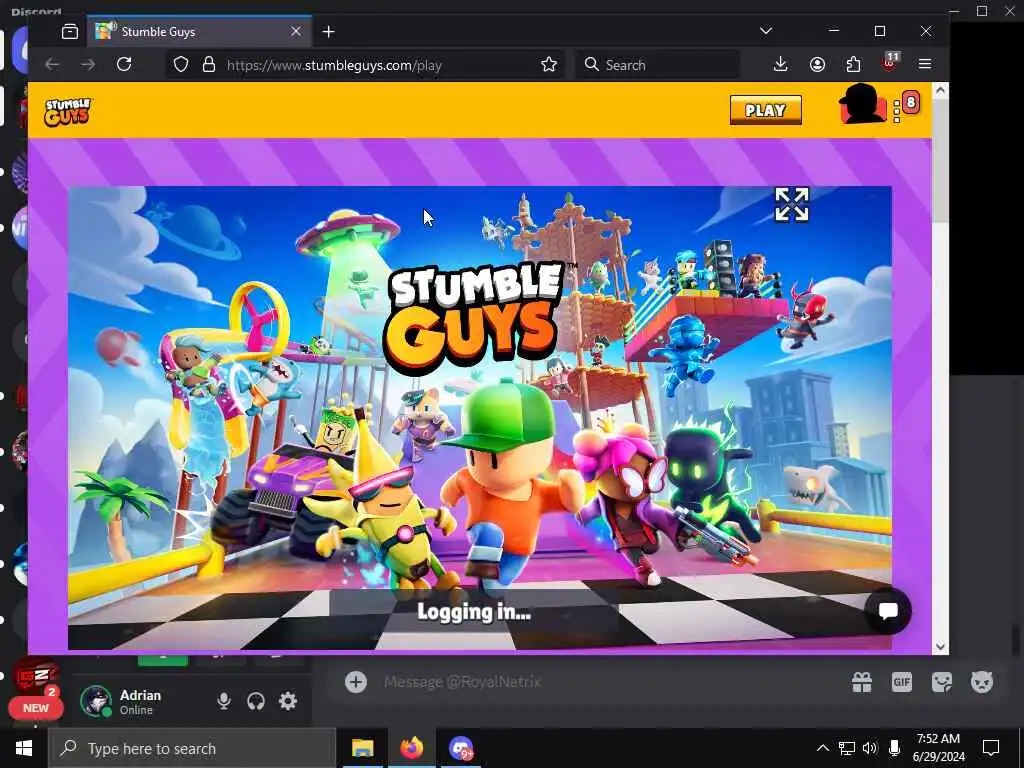The image size is (1024, 768).
Task: Click the yellow PLAY button
Action: [x=765, y=110]
